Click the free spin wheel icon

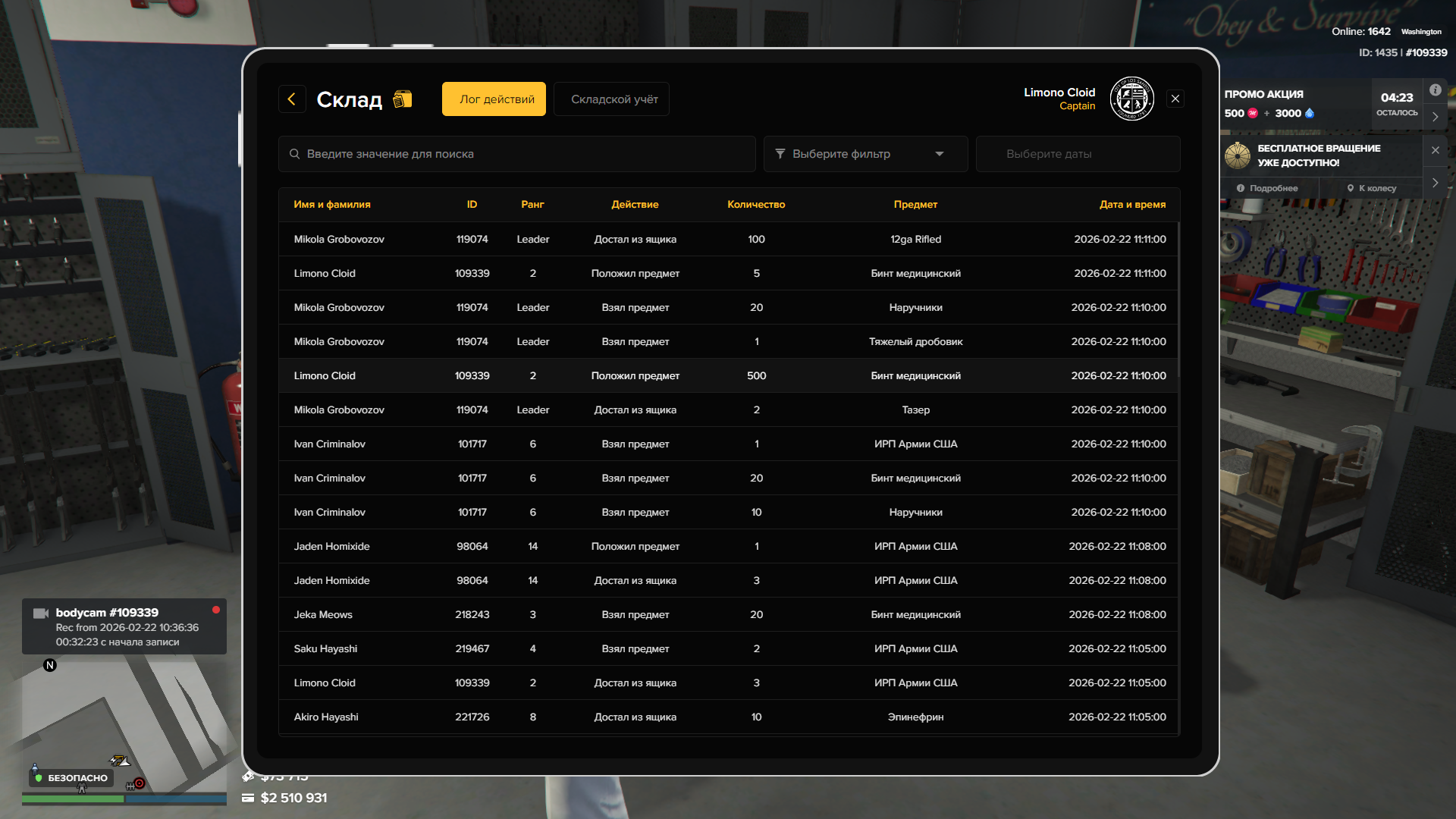(1238, 155)
